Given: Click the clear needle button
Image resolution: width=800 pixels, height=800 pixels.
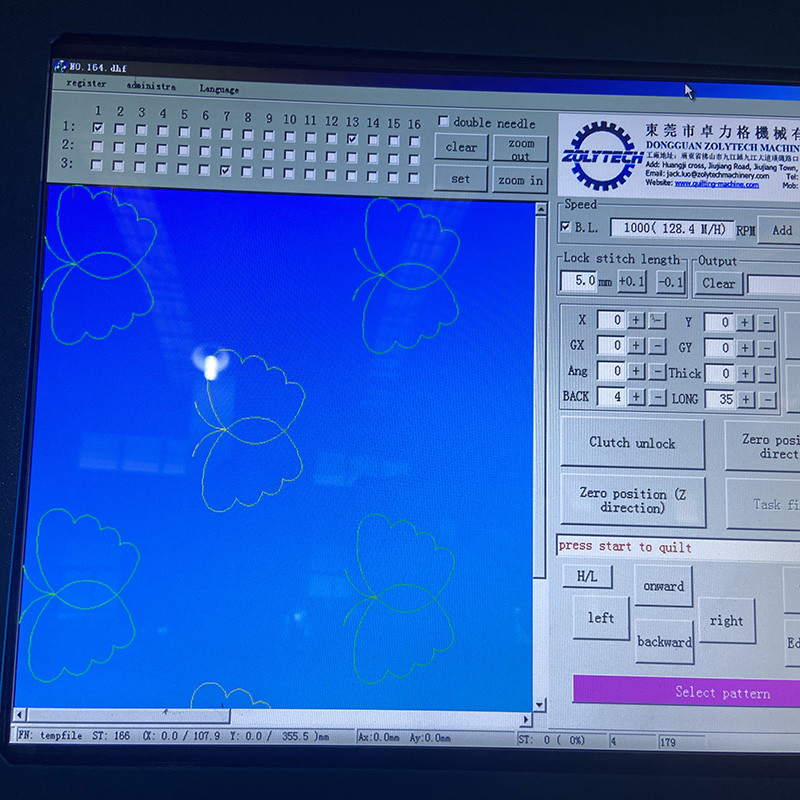Looking at the screenshot, I should tap(461, 147).
